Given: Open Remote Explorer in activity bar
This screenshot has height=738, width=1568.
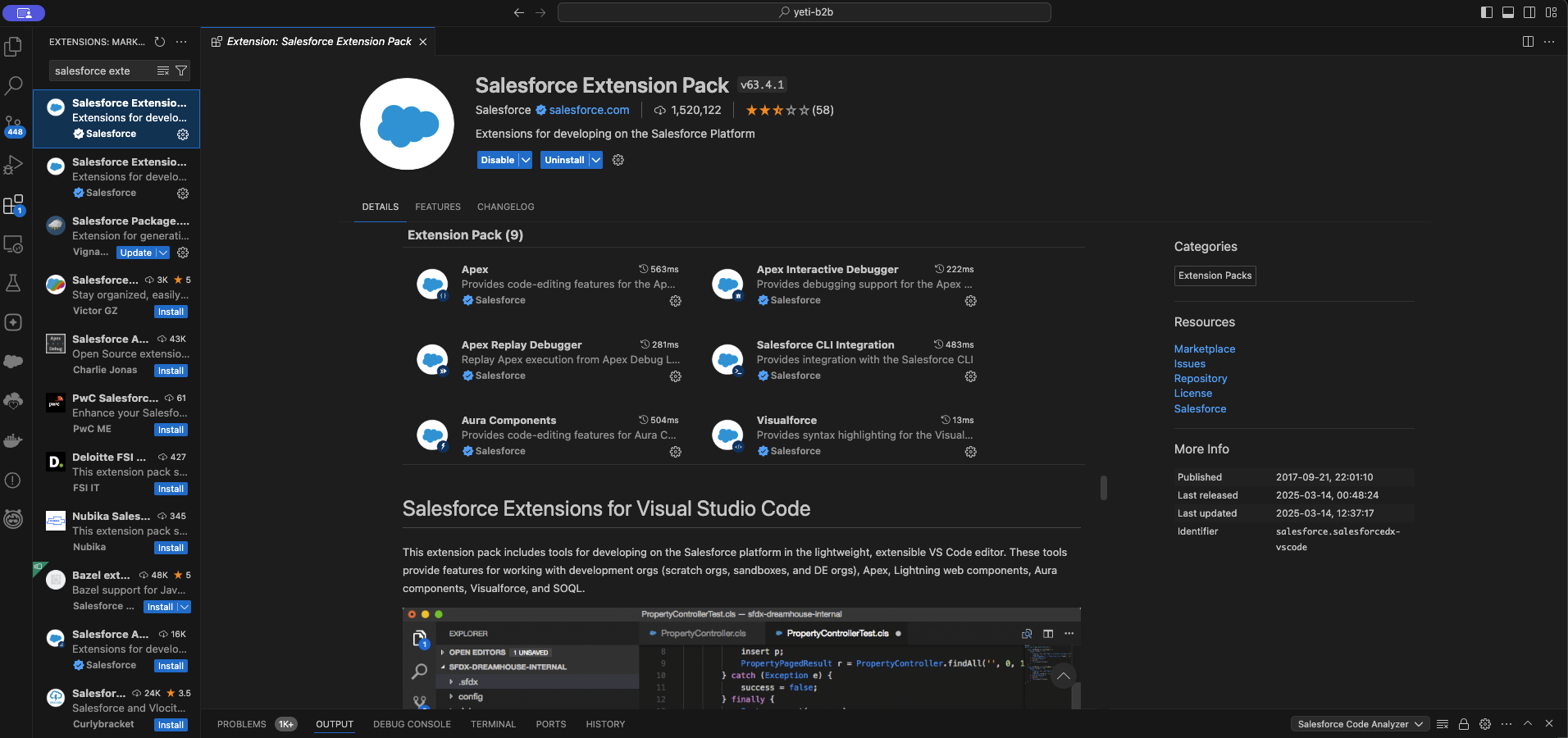Looking at the screenshot, I should pyautogui.click(x=13, y=244).
